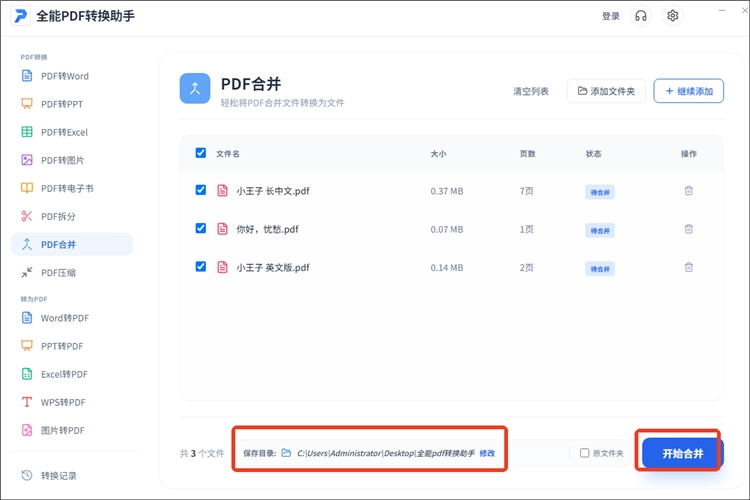750x500 pixels.
Task: Click 待合并 status of 小王子 长中文.pdf
Action: tap(600, 192)
